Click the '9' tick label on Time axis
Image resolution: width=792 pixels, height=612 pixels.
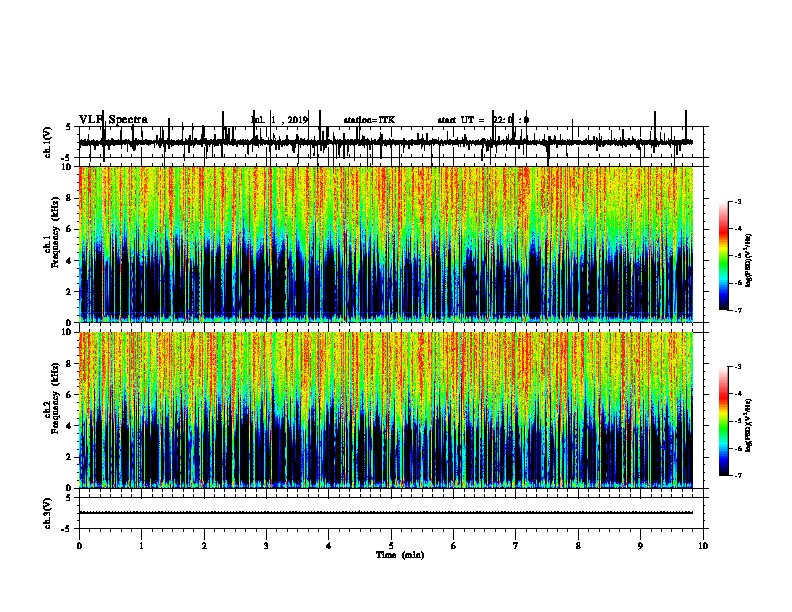(640, 546)
